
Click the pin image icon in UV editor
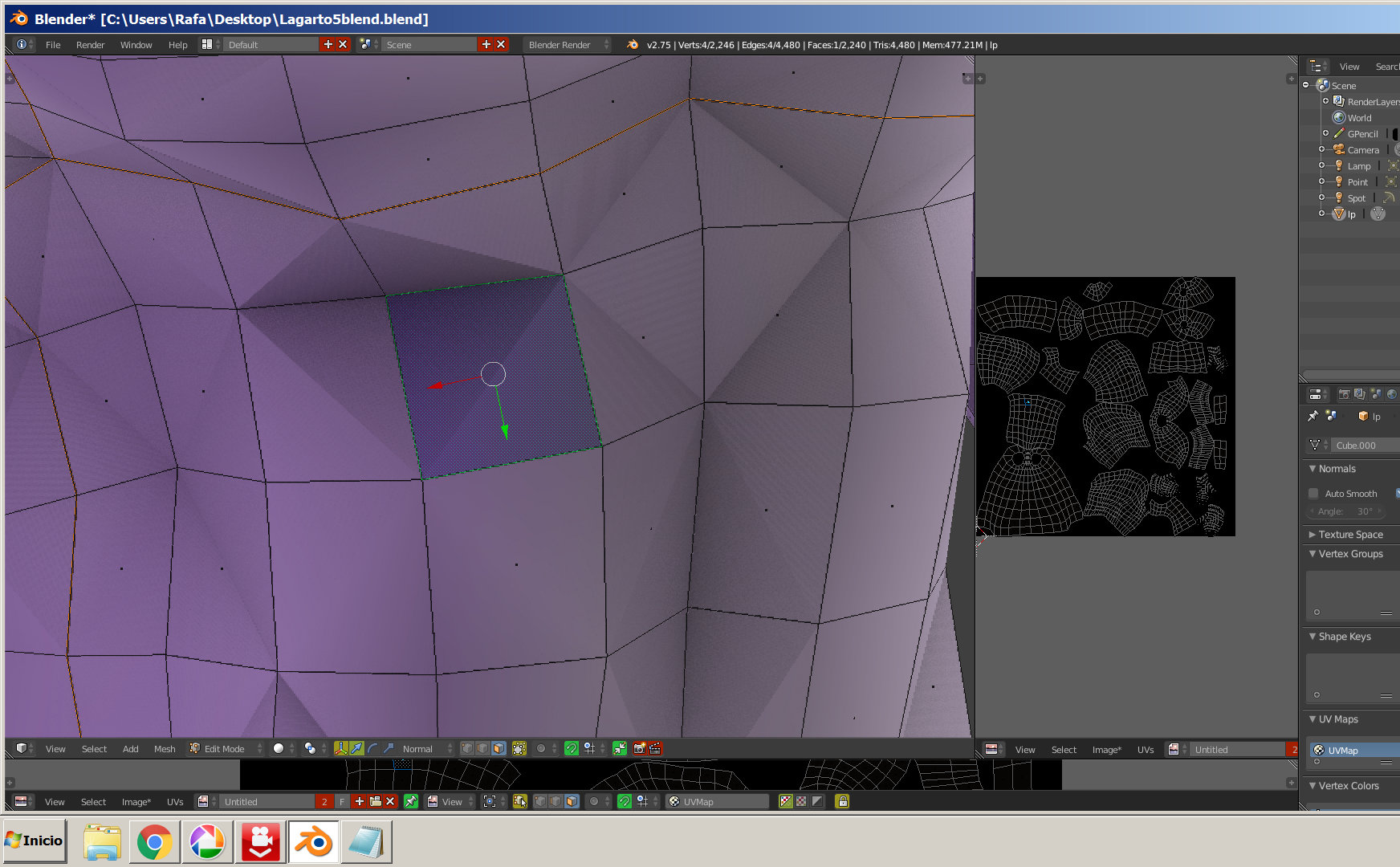[410, 801]
